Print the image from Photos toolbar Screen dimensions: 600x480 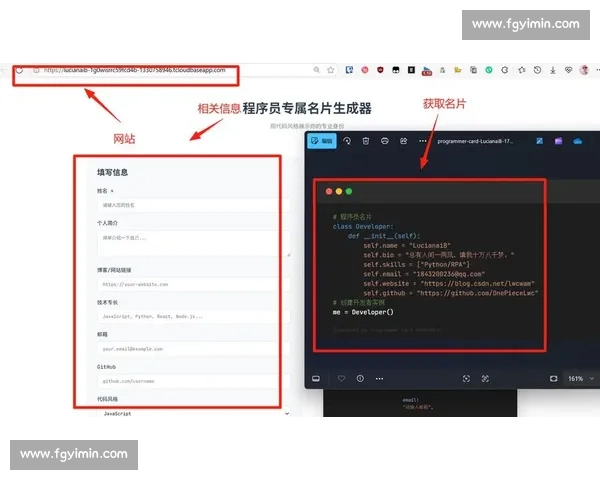coord(385,141)
